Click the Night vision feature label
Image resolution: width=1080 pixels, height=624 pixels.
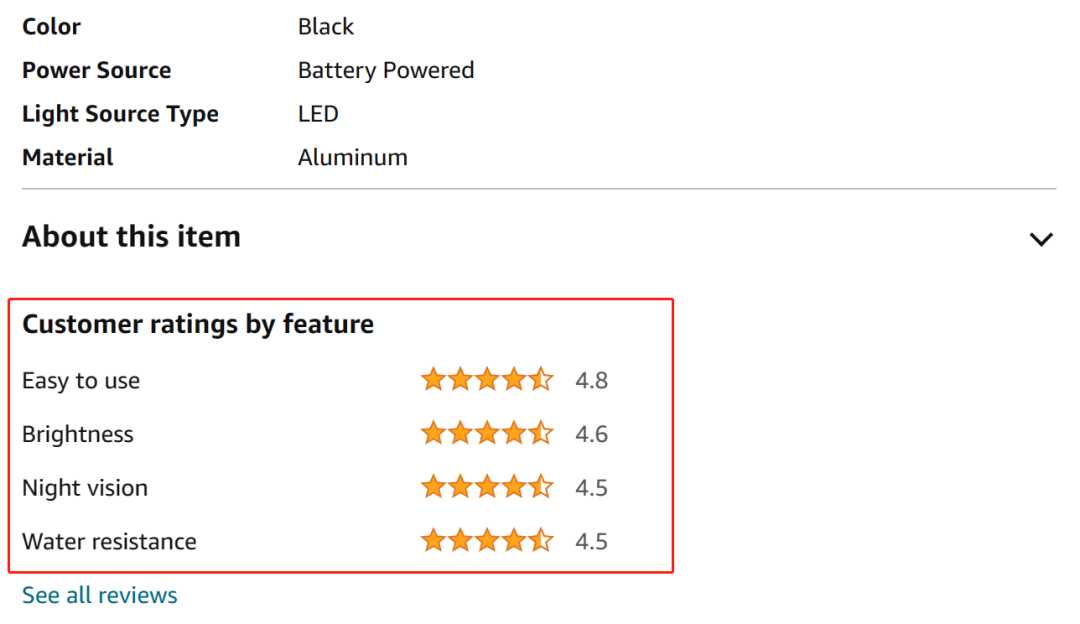[85, 488]
